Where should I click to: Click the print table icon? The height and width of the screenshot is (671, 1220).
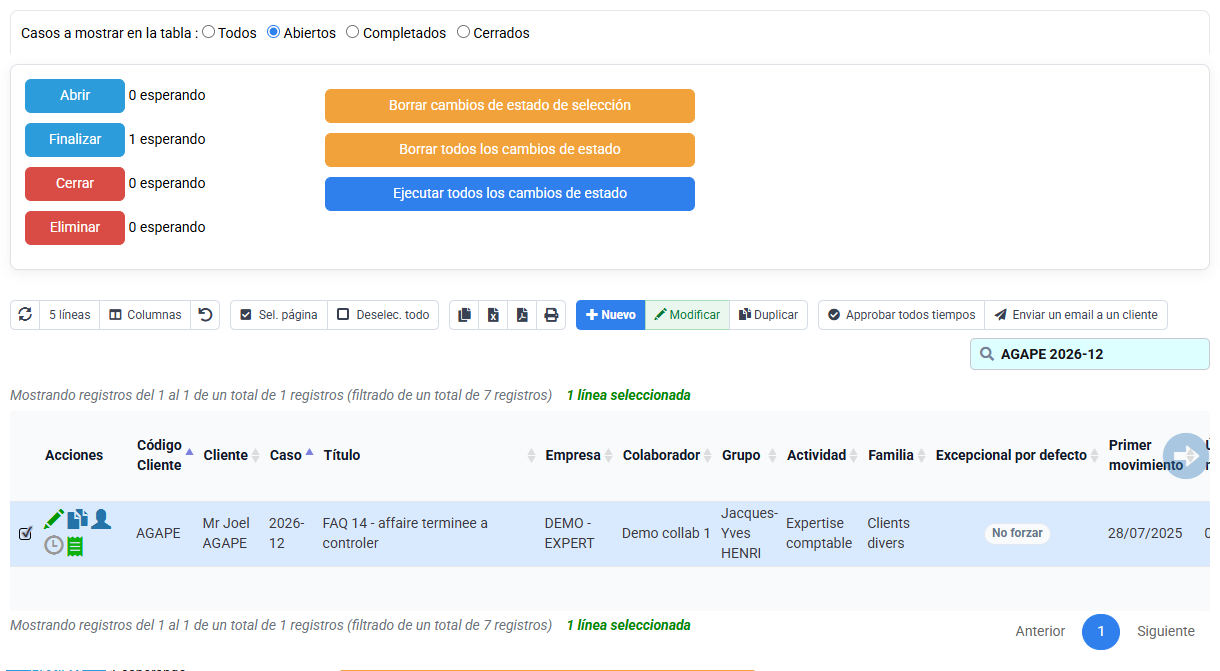551,315
